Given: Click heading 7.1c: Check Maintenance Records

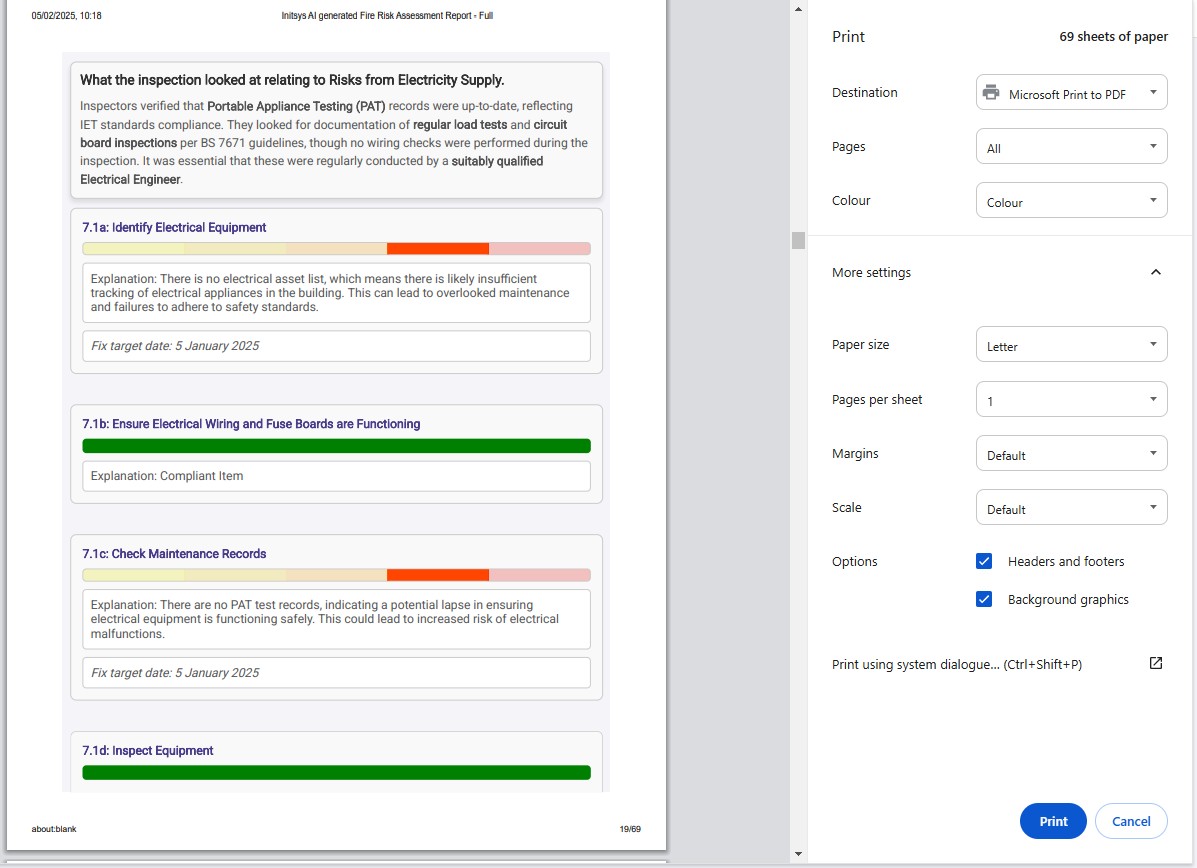Looking at the screenshot, I should click(174, 553).
